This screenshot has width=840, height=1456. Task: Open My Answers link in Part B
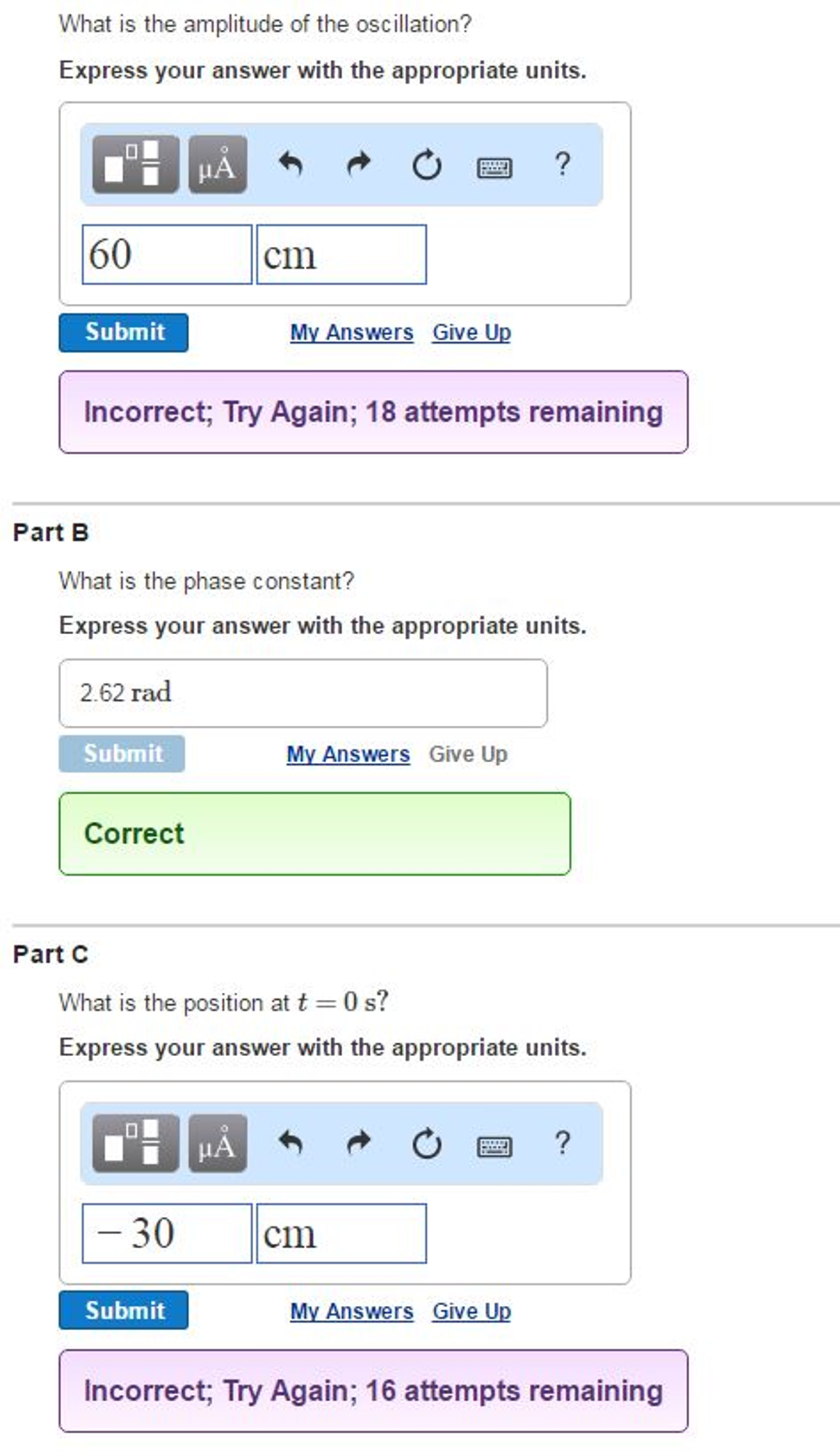tap(348, 754)
